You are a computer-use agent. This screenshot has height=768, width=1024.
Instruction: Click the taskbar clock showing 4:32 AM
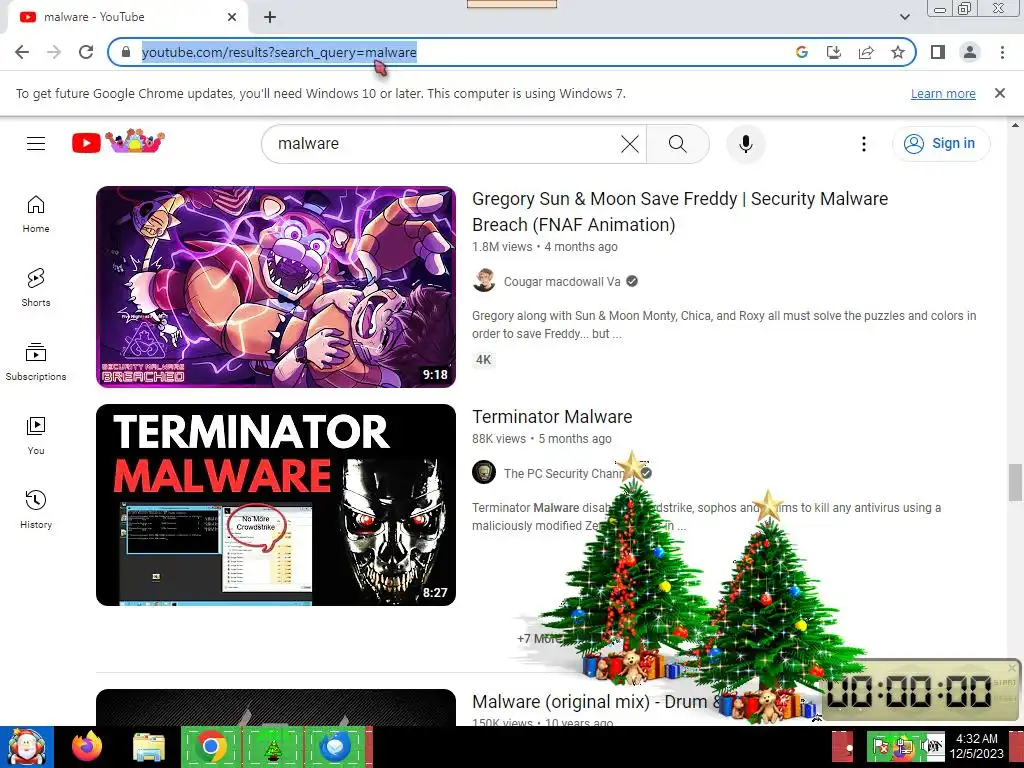[x=976, y=746]
